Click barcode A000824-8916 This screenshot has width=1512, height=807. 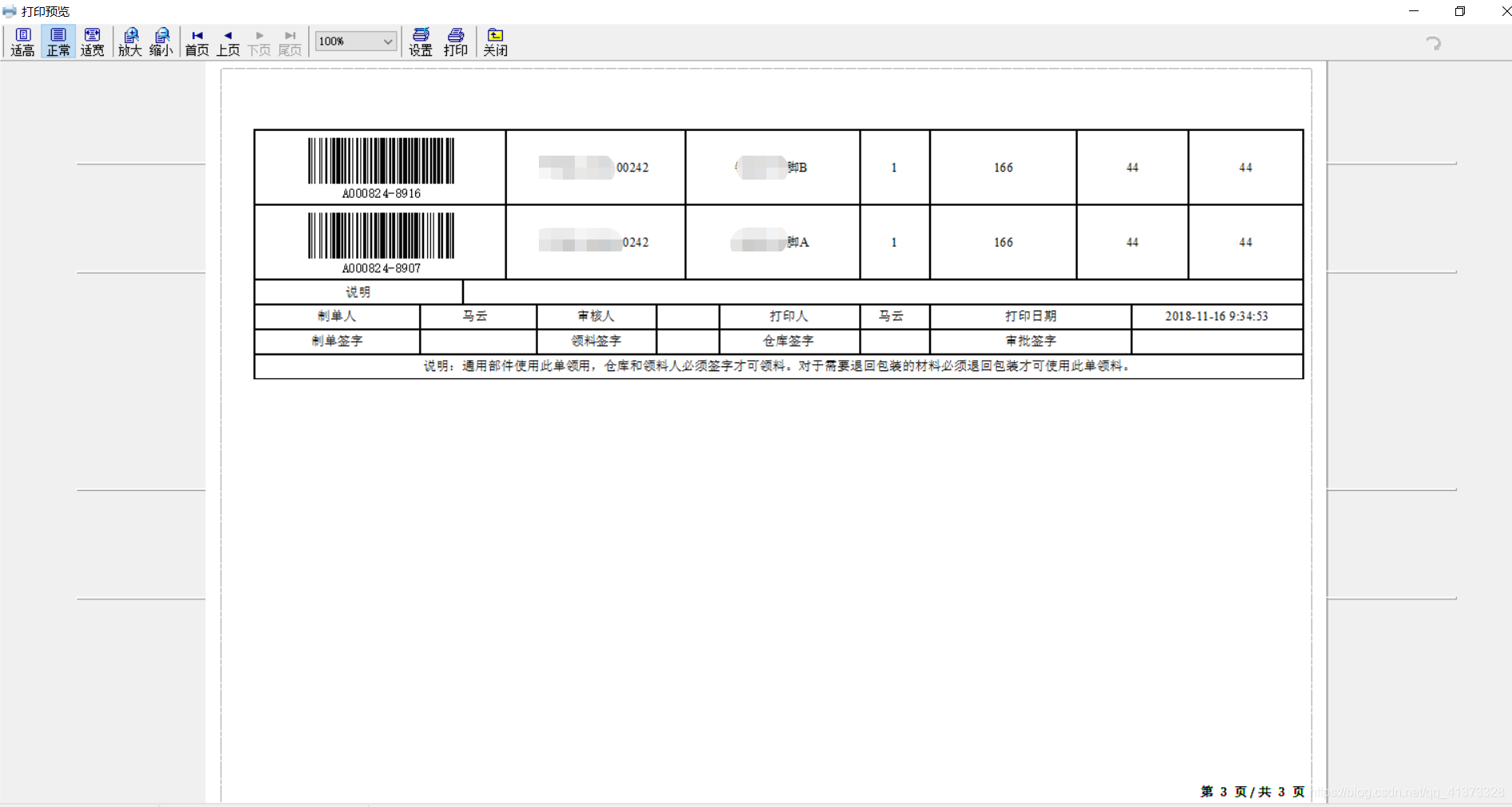[381, 168]
